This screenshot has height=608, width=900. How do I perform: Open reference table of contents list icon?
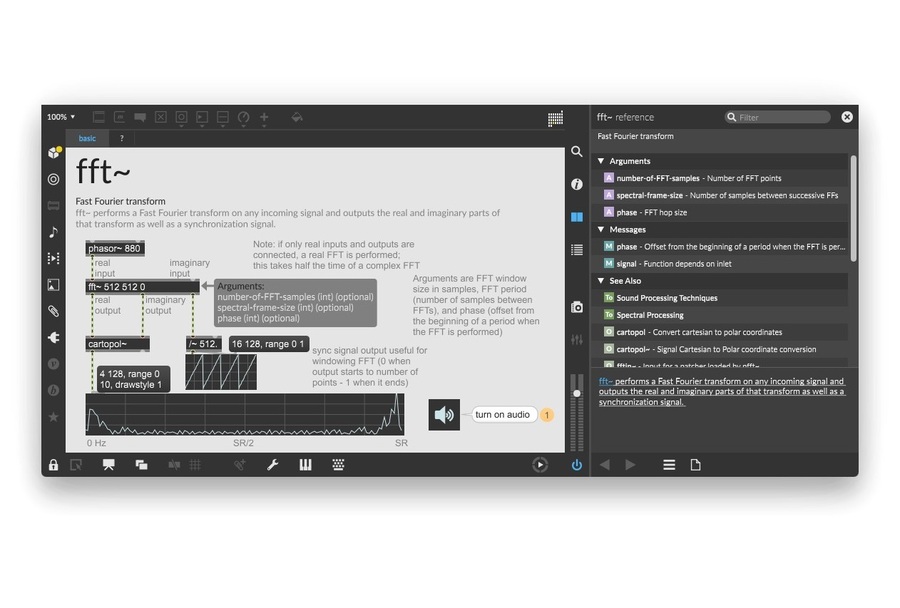669,465
